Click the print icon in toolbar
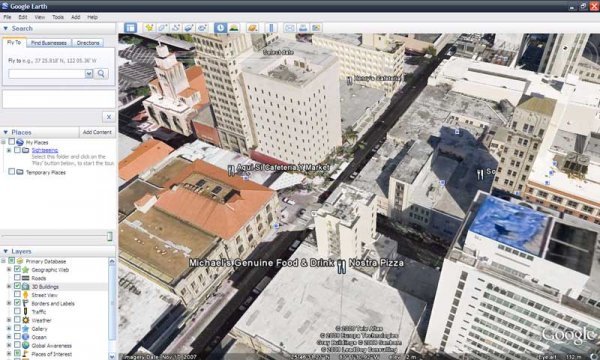The height and width of the screenshot is (360, 600). pyautogui.click(x=303, y=28)
